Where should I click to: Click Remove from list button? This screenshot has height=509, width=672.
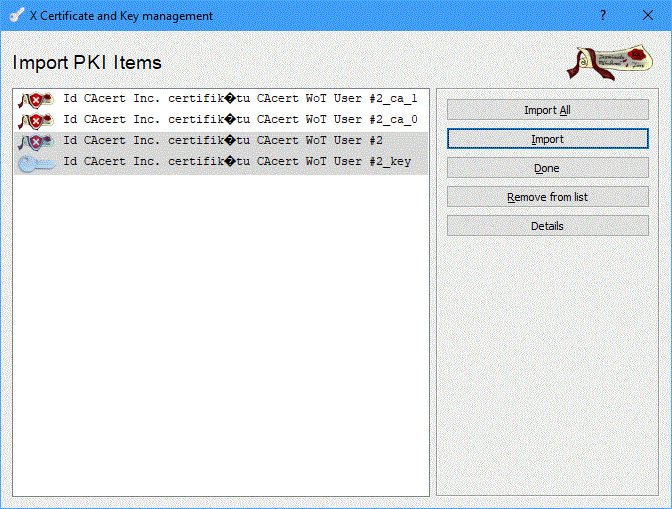547,197
